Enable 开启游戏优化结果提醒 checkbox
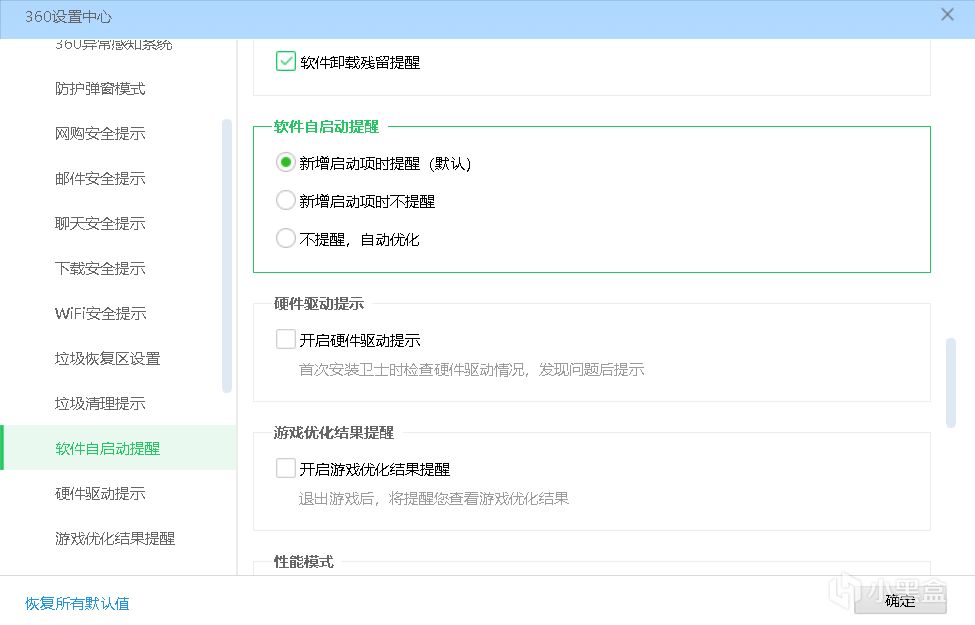The height and width of the screenshot is (625, 975). point(285,468)
